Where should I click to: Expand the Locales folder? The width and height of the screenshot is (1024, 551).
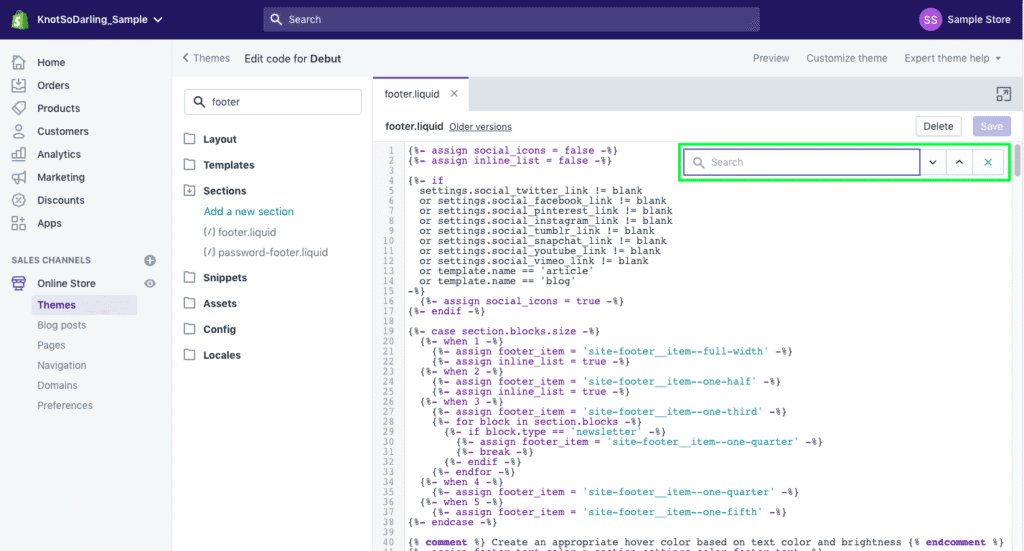click(x=221, y=355)
